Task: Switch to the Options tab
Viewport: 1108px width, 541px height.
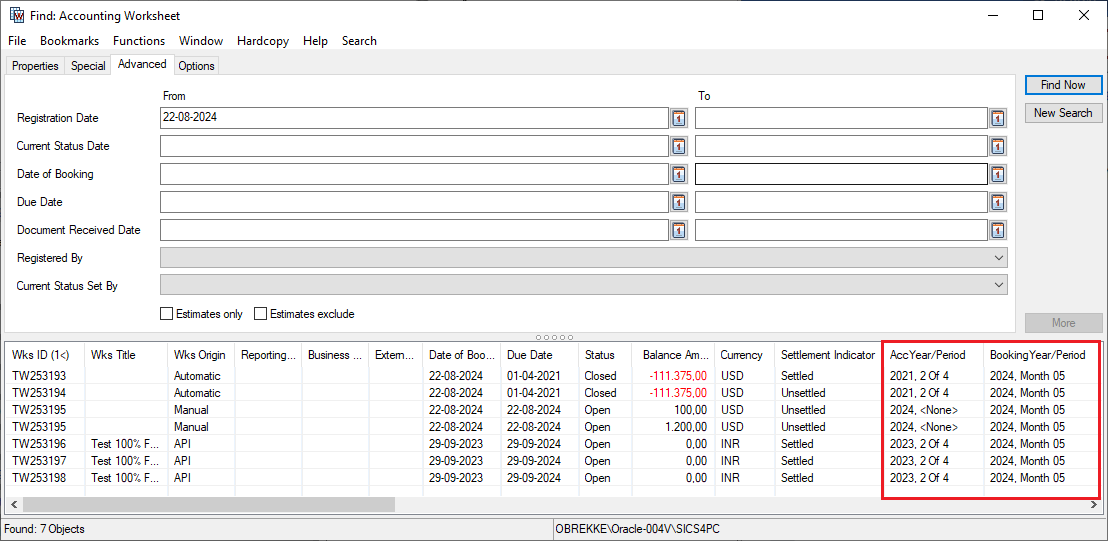Action: 196,66
